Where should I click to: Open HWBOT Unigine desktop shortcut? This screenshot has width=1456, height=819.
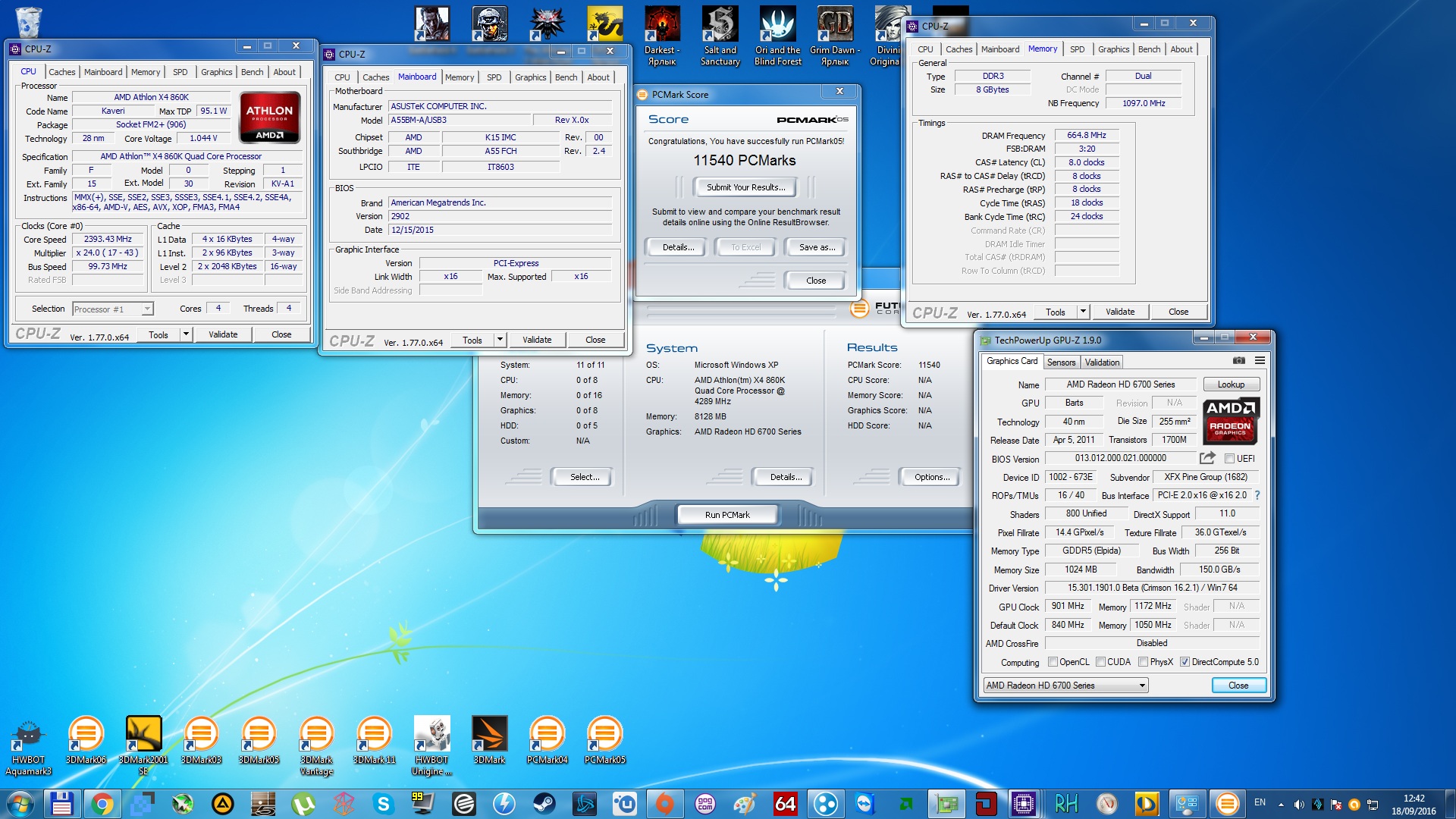[x=431, y=746]
